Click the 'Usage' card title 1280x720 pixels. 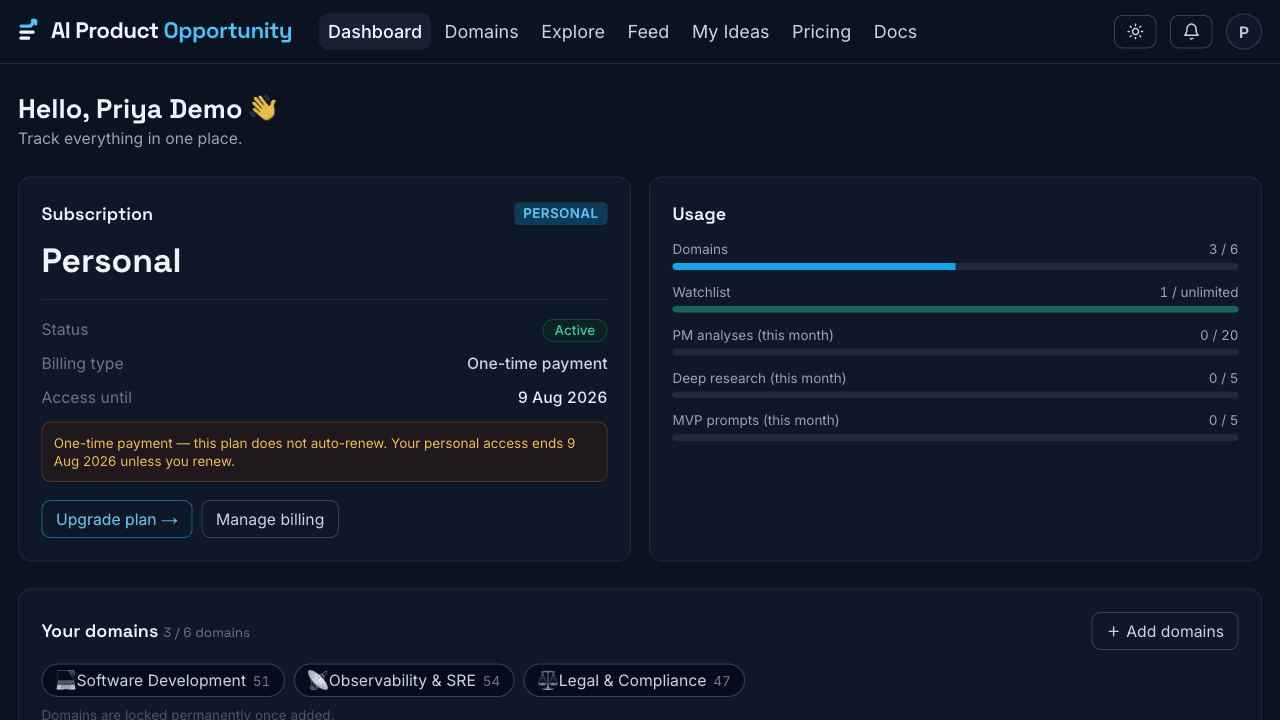699,214
